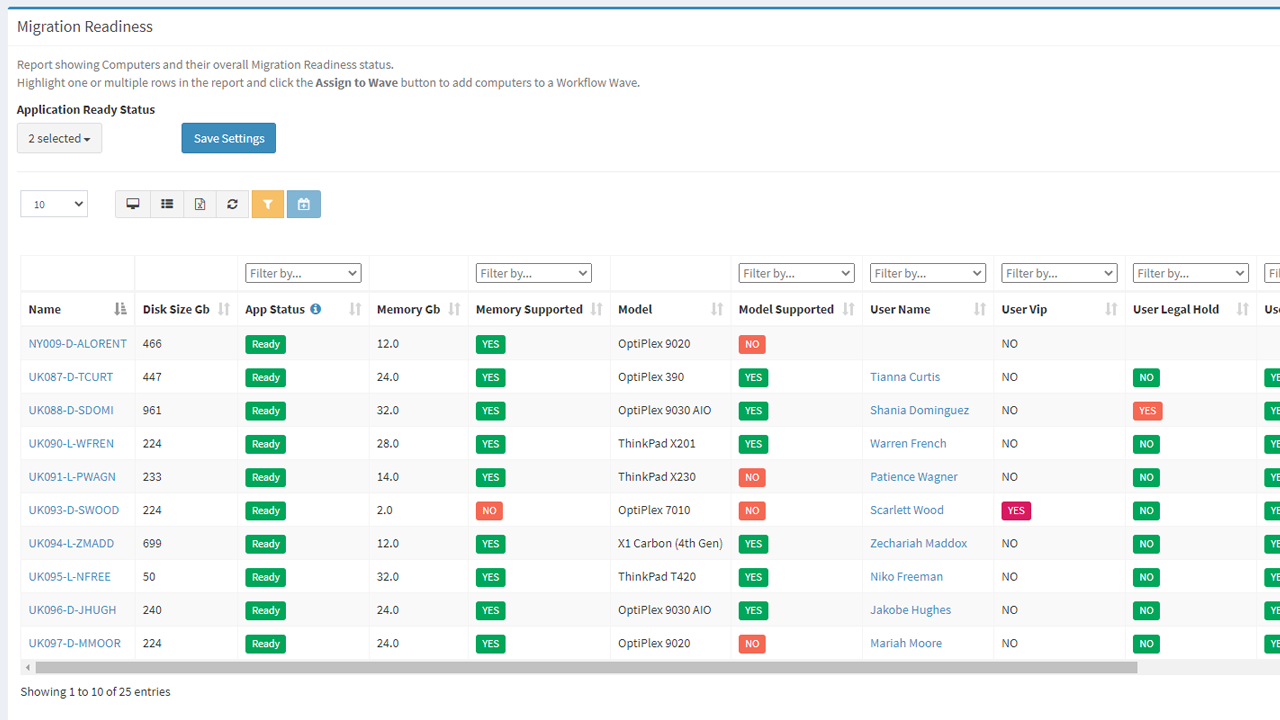Viewport: 1280px width, 720px height.
Task: Sort by Name column sort icon
Action: (x=121, y=309)
